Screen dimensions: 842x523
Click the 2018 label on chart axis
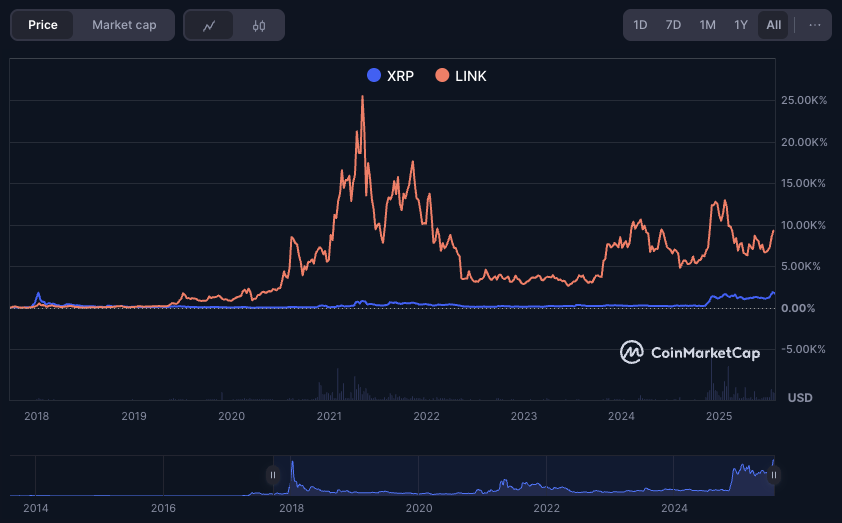(37, 416)
